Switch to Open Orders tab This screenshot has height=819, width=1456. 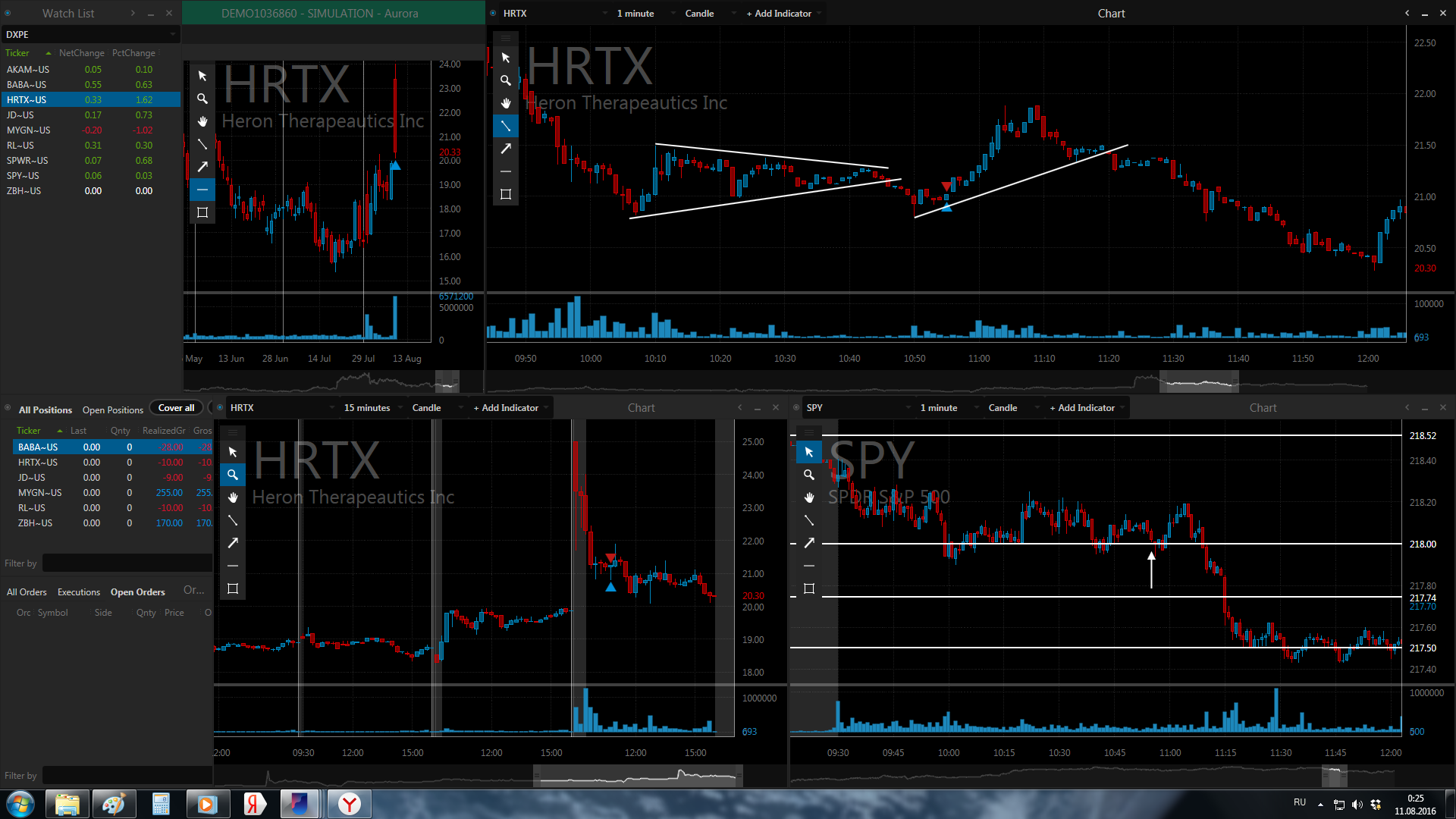(138, 592)
